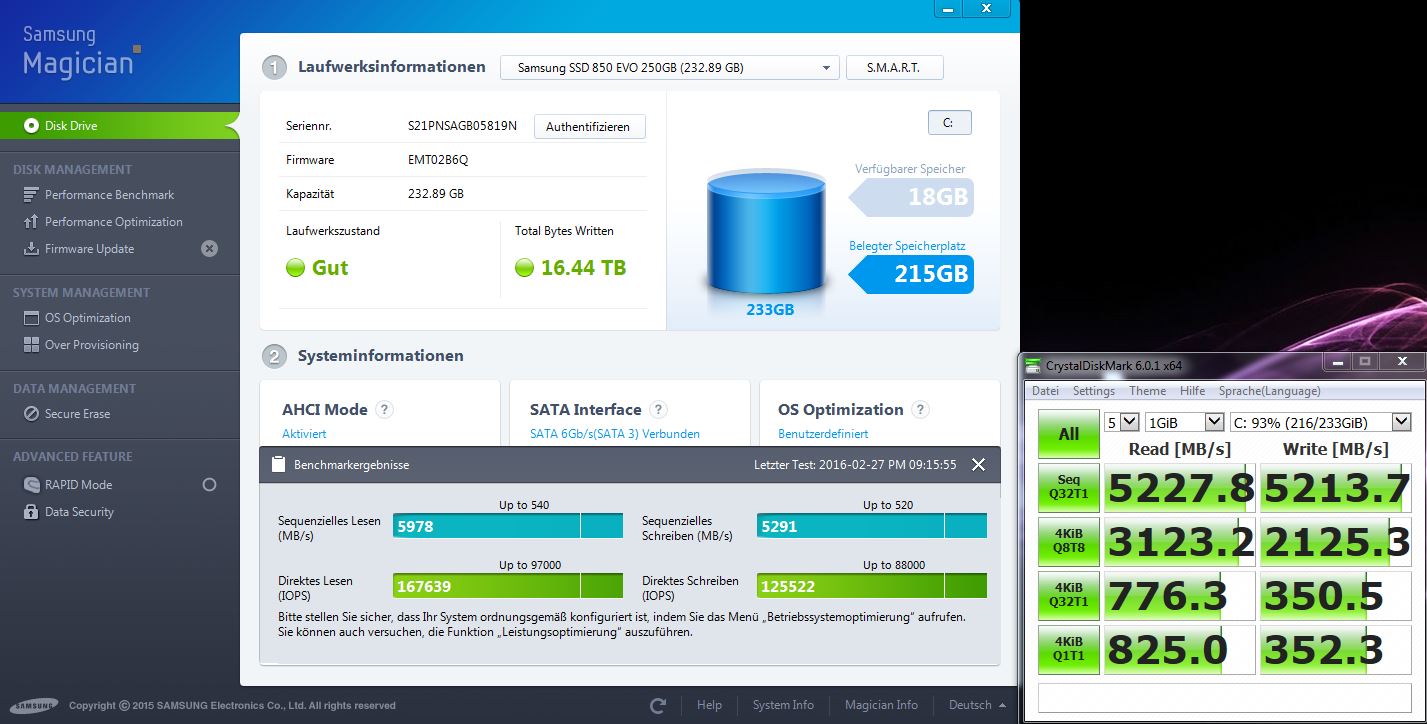
Task: Open Performance Optimization in sidebar
Action: tap(113, 222)
